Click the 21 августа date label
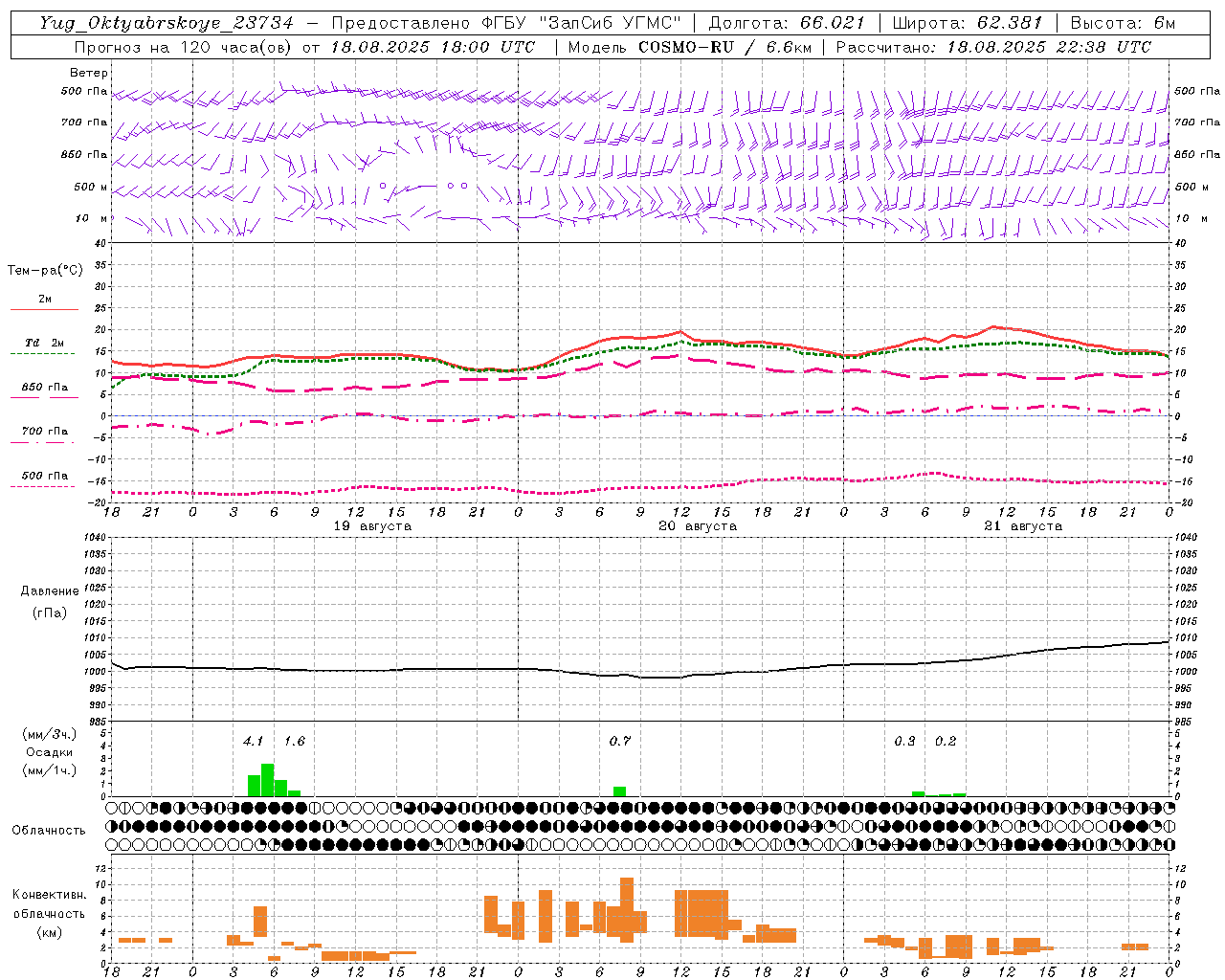The height and width of the screenshot is (980, 1225). click(x=1023, y=526)
